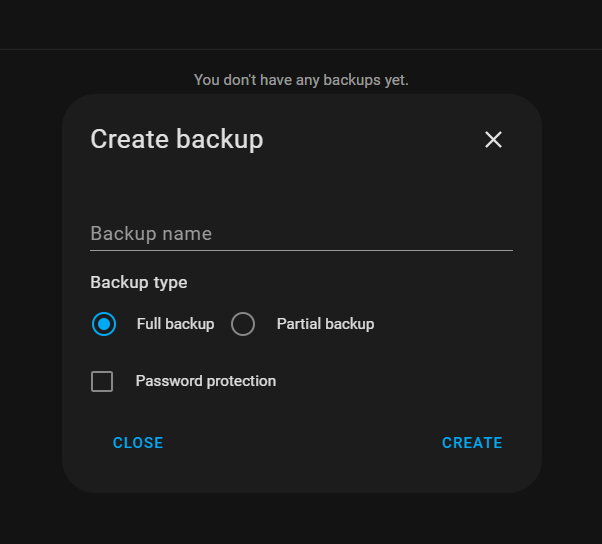Click the "Create backup" dialog title

177,139
